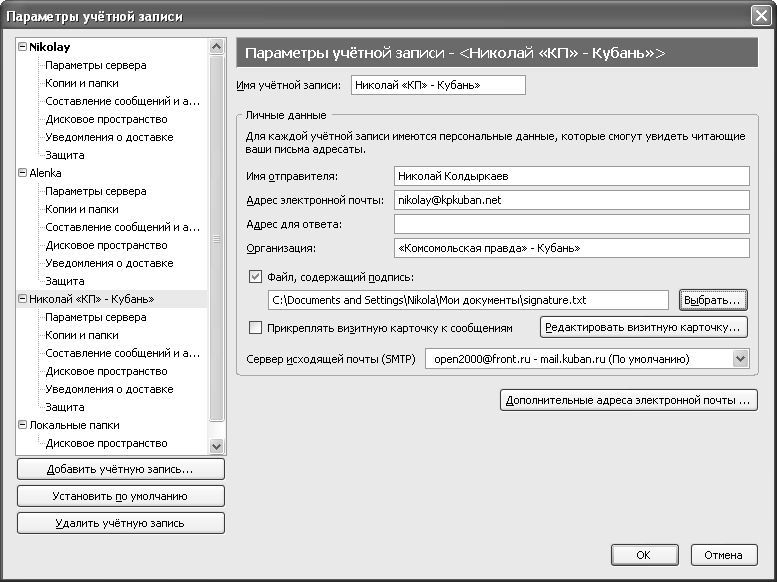
Task: Collapse the Nikolay account tree node
Action: [22, 47]
